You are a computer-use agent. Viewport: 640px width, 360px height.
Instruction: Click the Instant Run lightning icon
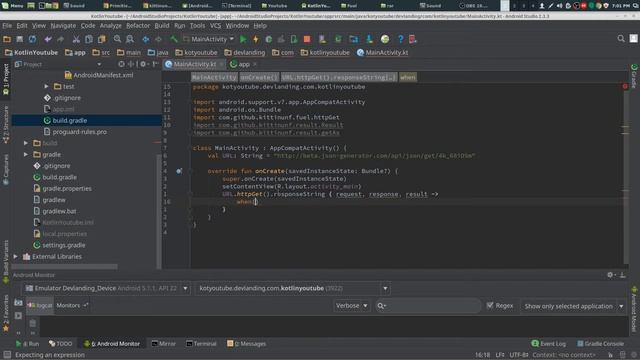256,39
